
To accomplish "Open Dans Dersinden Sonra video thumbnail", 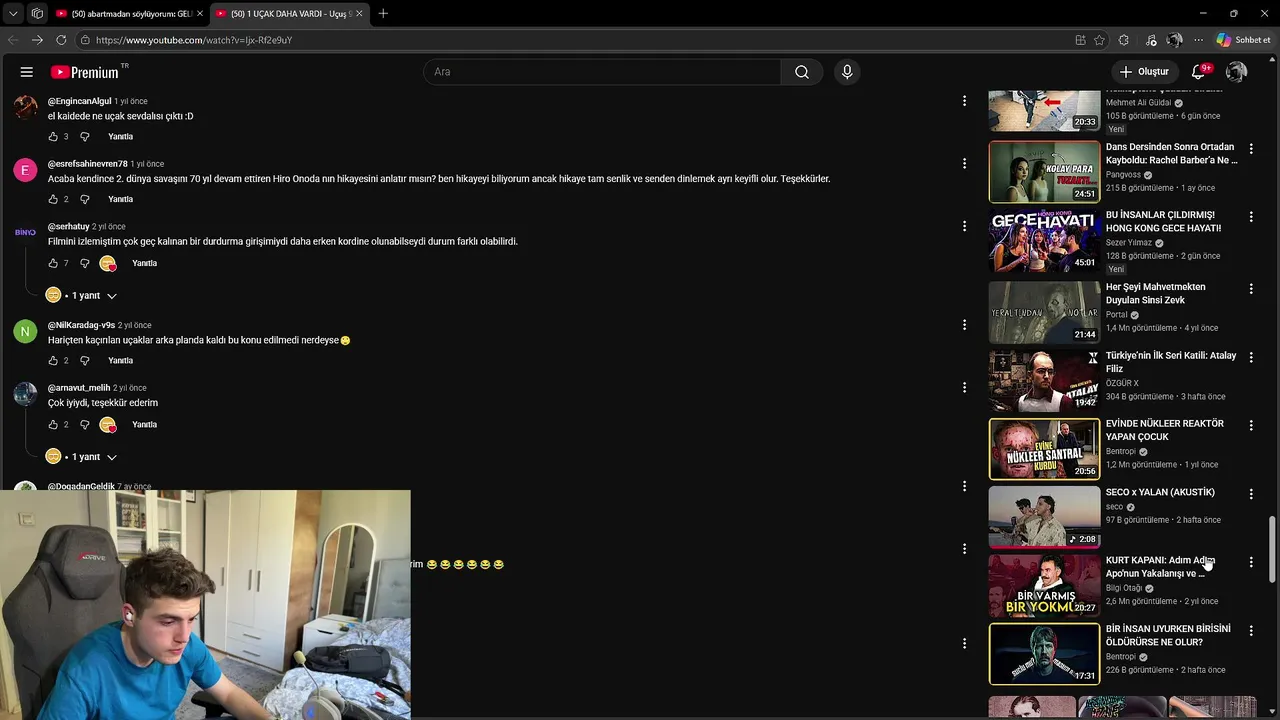I will click(1044, 171).
